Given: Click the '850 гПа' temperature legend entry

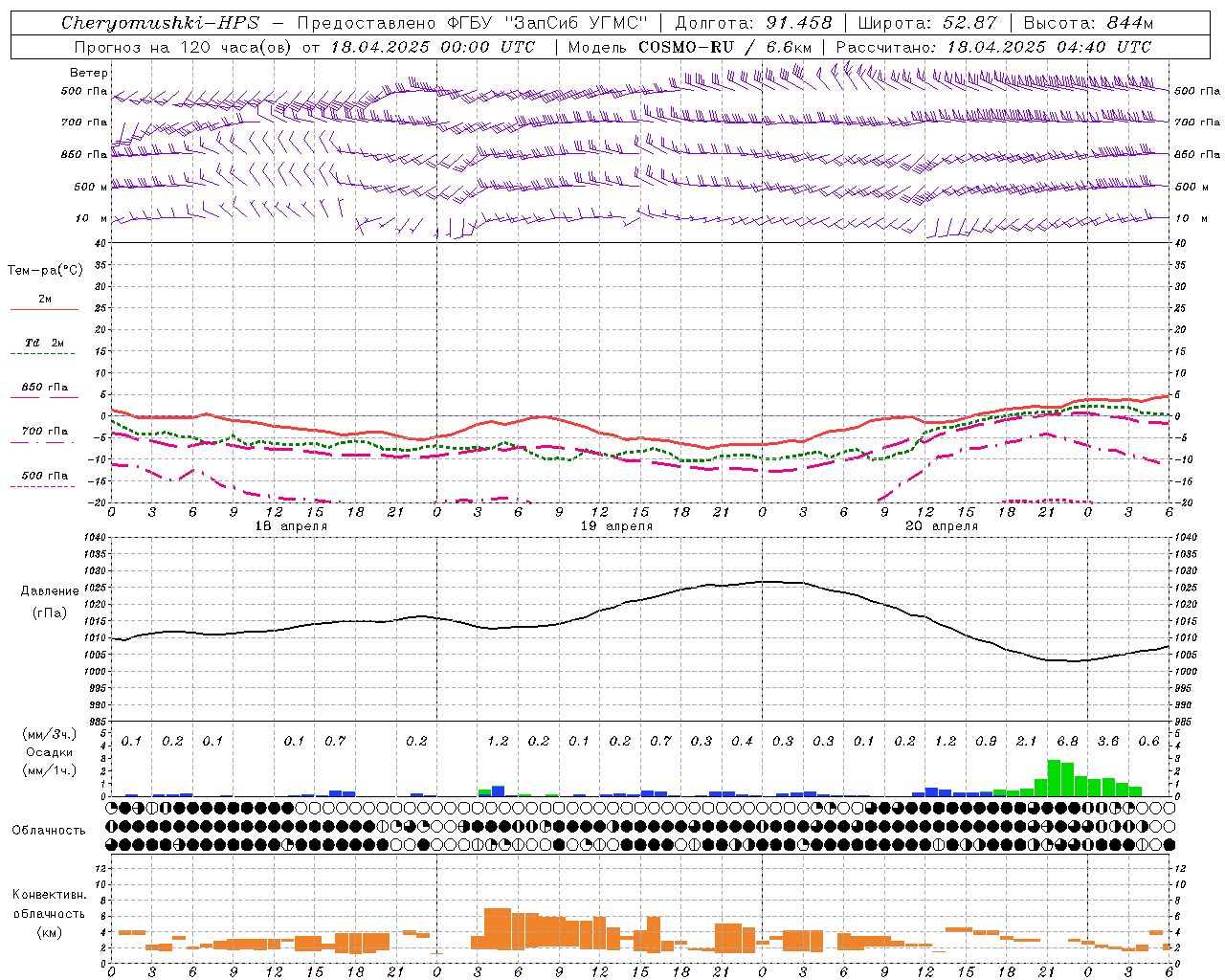Looking at the screenshot, I should point(45,387).
